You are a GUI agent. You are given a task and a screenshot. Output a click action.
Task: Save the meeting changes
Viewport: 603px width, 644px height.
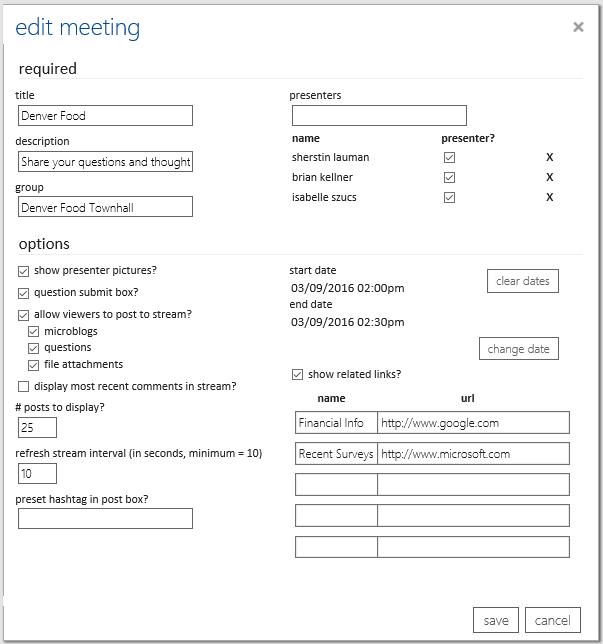(x=495, y=620)
